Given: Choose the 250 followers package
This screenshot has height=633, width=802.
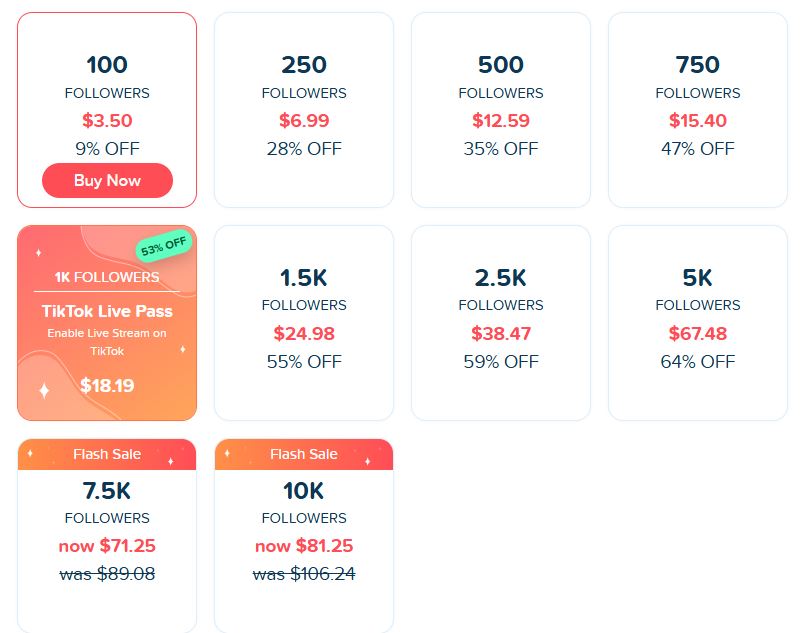Looking at the screenshot, I should click(304, 110).
